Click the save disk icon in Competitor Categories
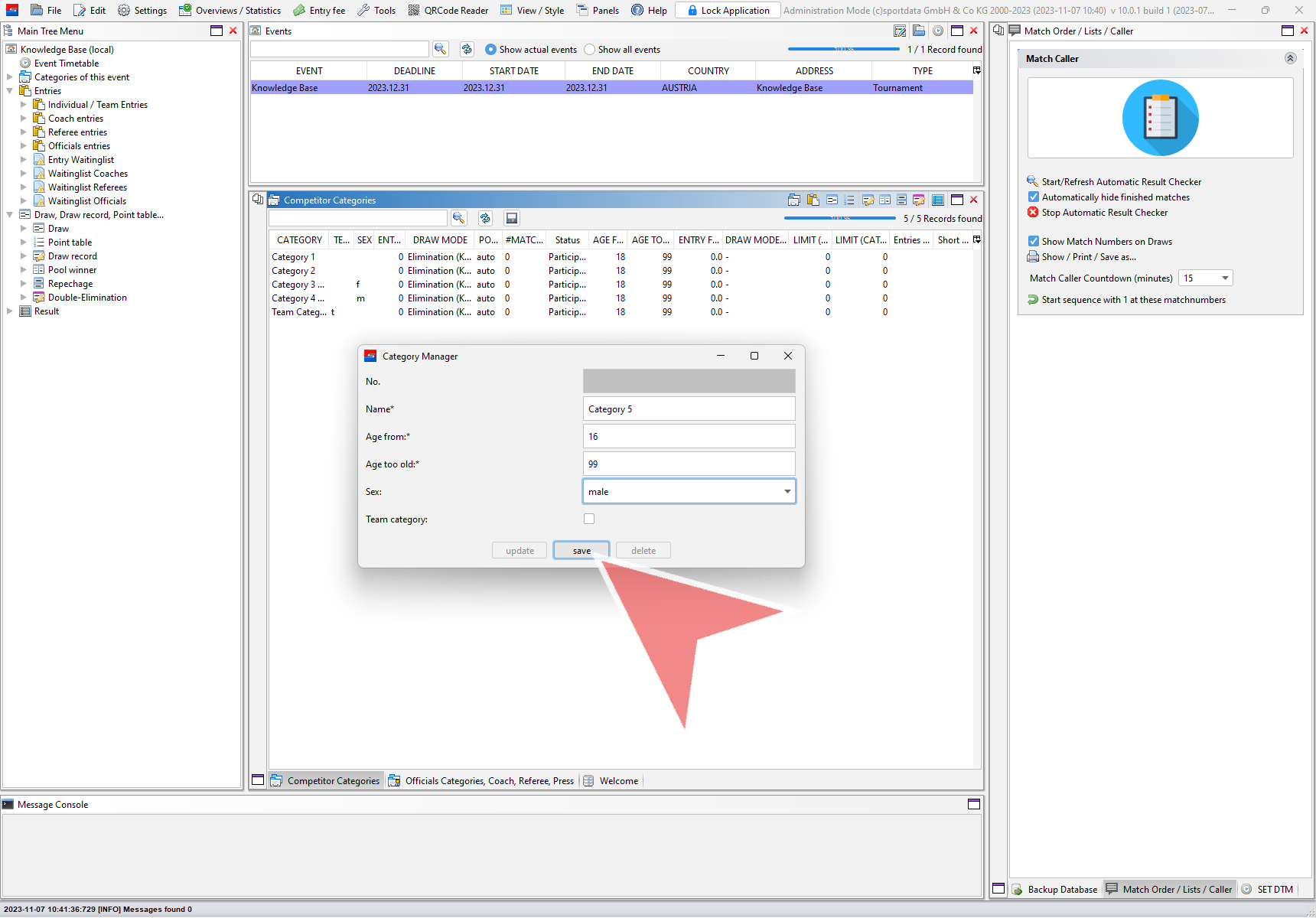Image resolution: width=1316 pixels, height=918 pixels. tap(512, 218)
